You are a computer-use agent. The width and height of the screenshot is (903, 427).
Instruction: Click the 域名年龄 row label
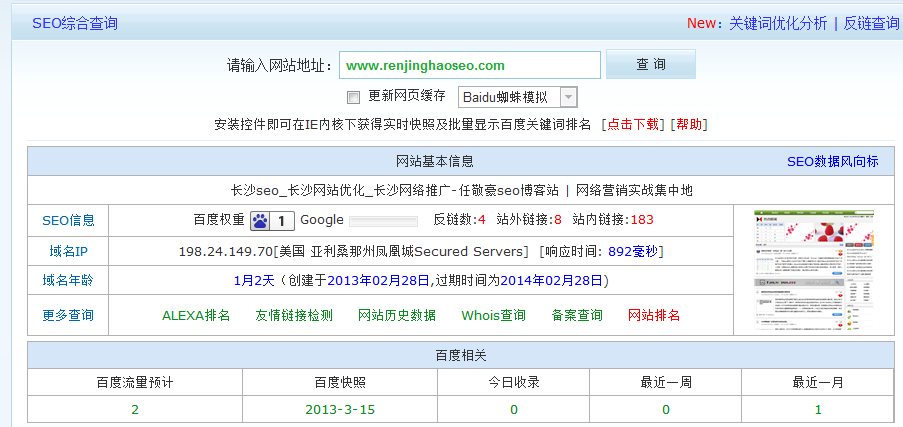(68, 281)
